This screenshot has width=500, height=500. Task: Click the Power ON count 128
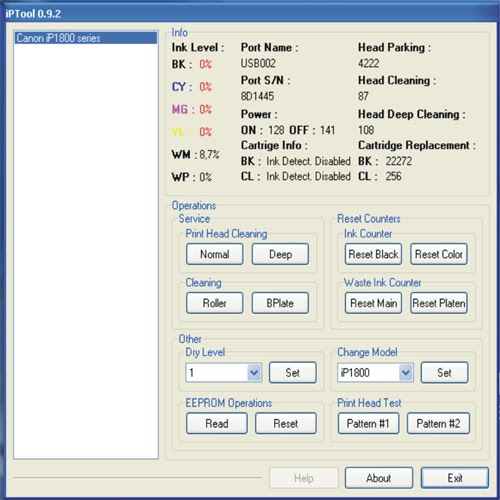[276, 130]
